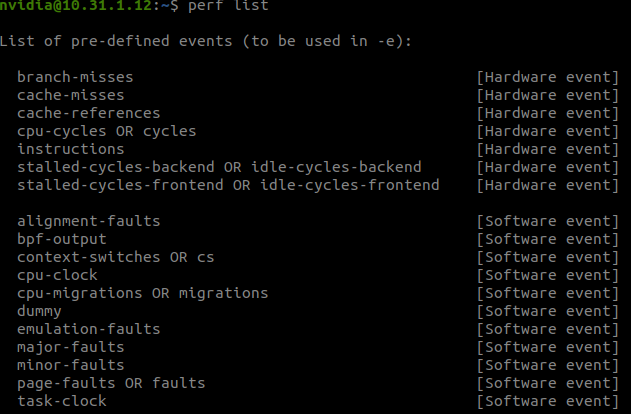Click the [Hardware event] label beside branch-misses

pyautogui.click(x=548, y=77)
